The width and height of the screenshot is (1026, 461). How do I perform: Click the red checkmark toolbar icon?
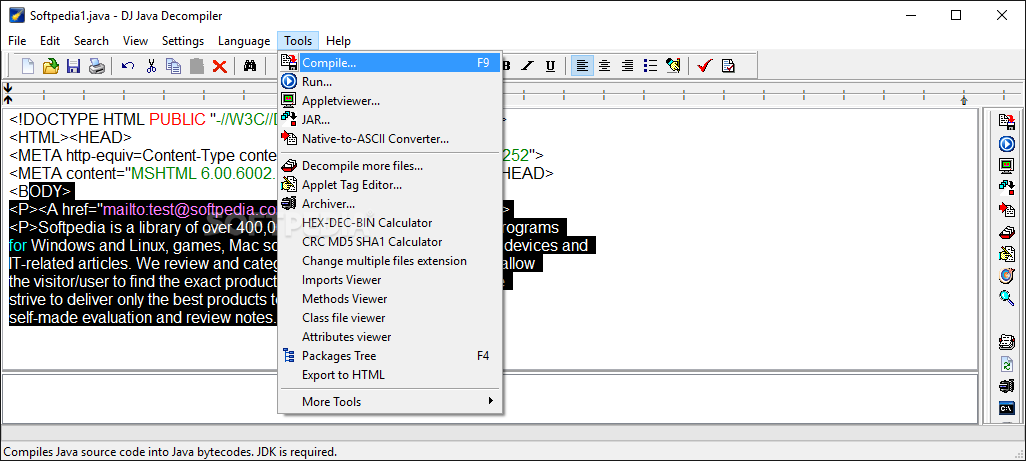point(705,66)
